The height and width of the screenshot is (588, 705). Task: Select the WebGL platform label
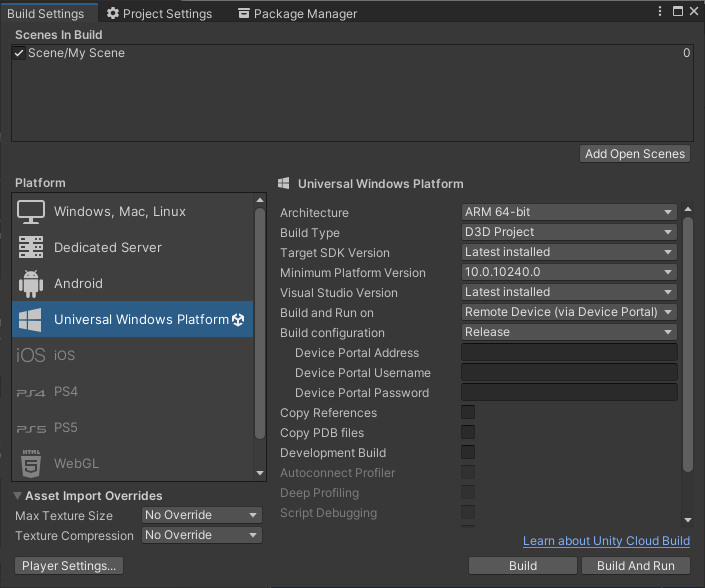[76, 463]
